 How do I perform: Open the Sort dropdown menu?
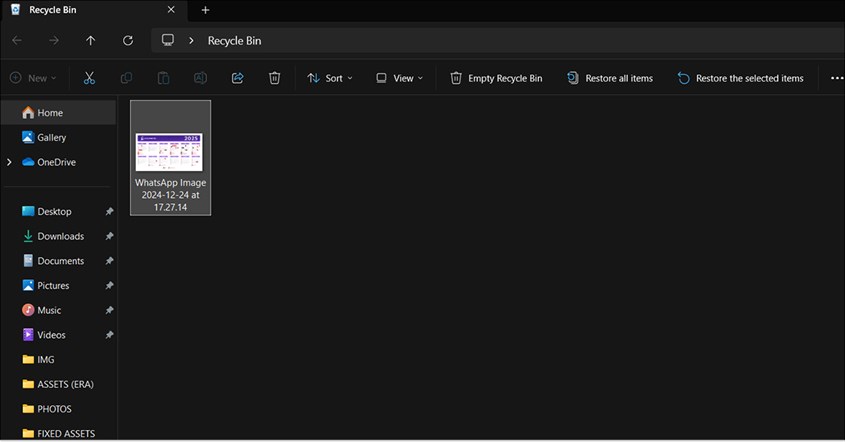point(330,78)
